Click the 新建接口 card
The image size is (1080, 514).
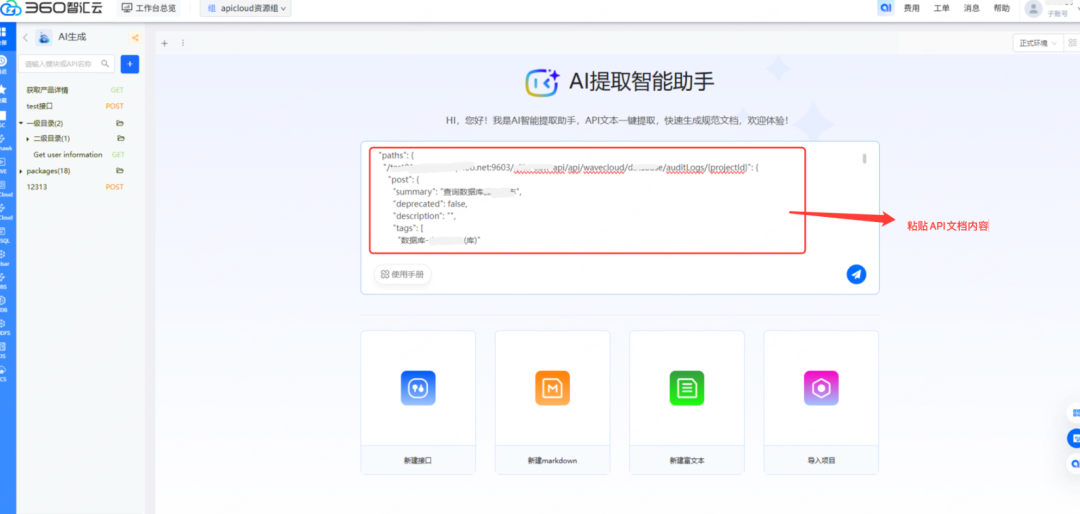click(x=418, y=402)
